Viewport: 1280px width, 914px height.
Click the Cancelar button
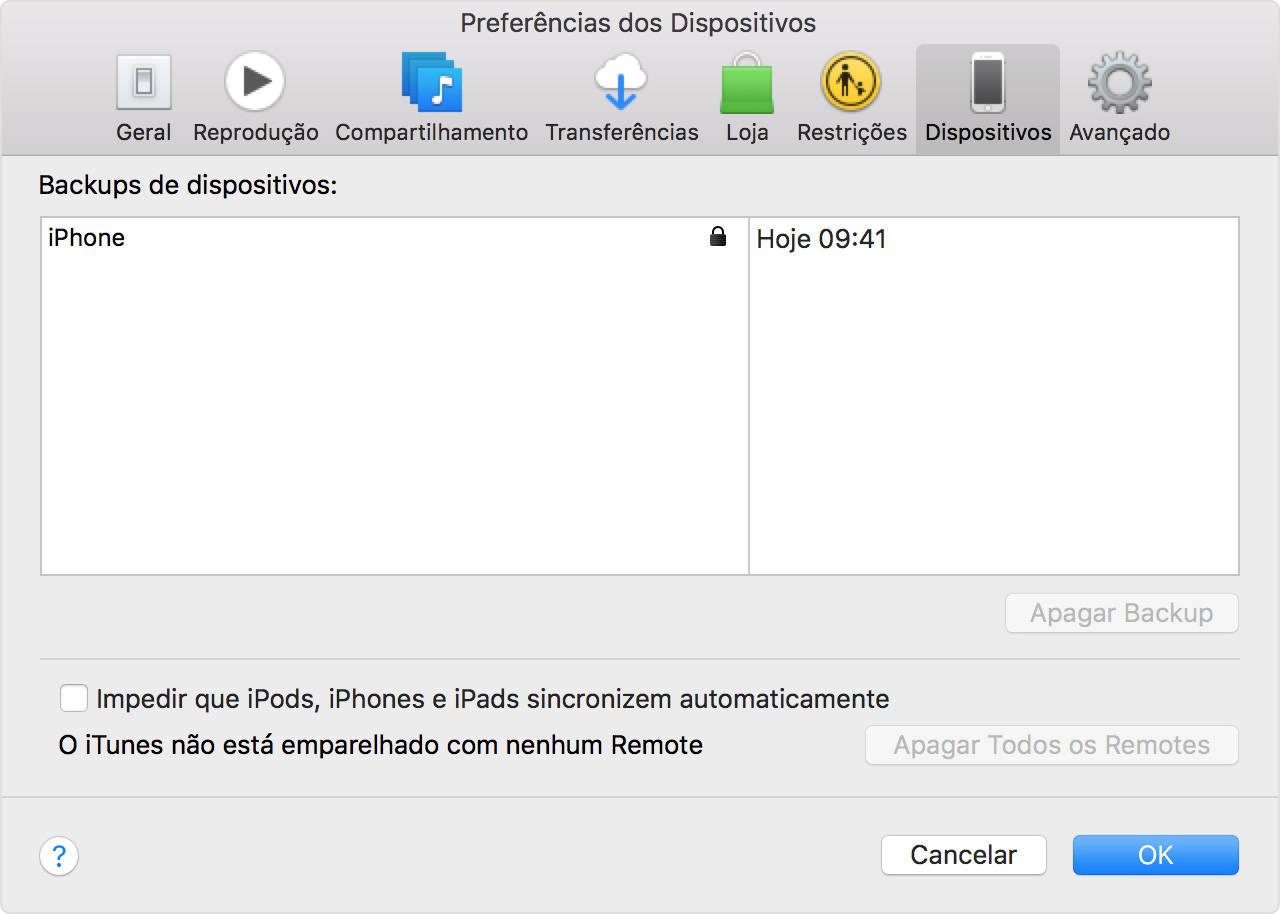coord(963,855)
